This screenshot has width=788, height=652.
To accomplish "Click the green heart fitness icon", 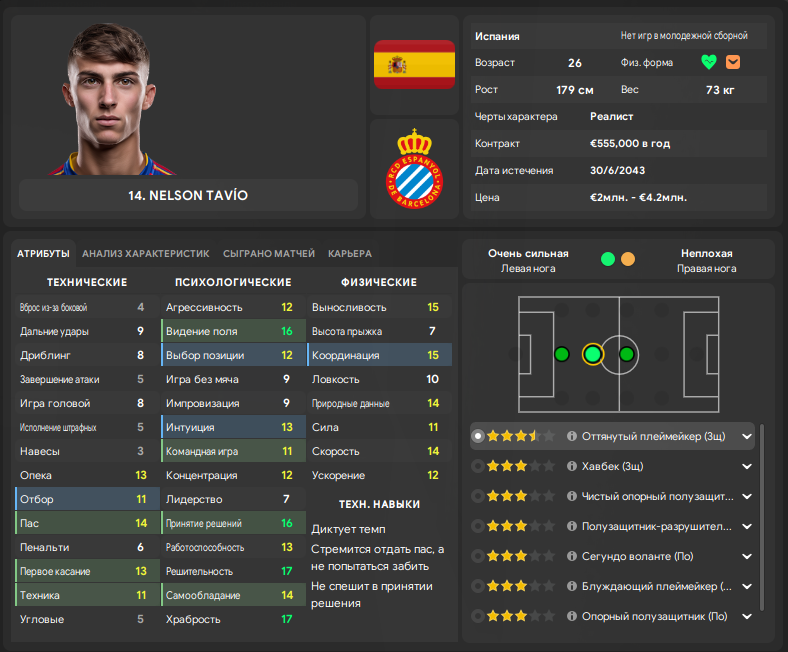I will (709, 62).
